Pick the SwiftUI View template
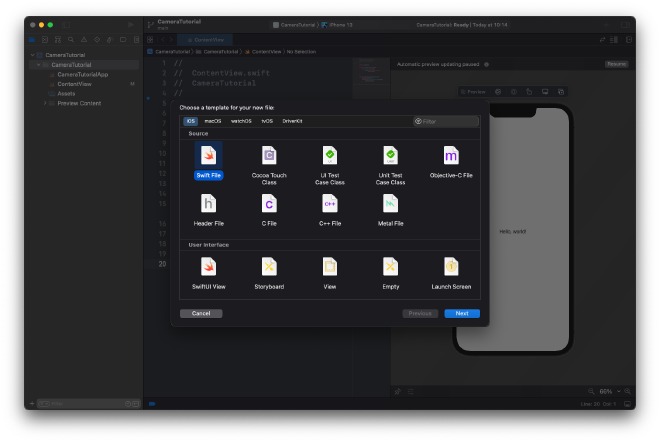Screen dimensions: 660x442 [208, 268]
